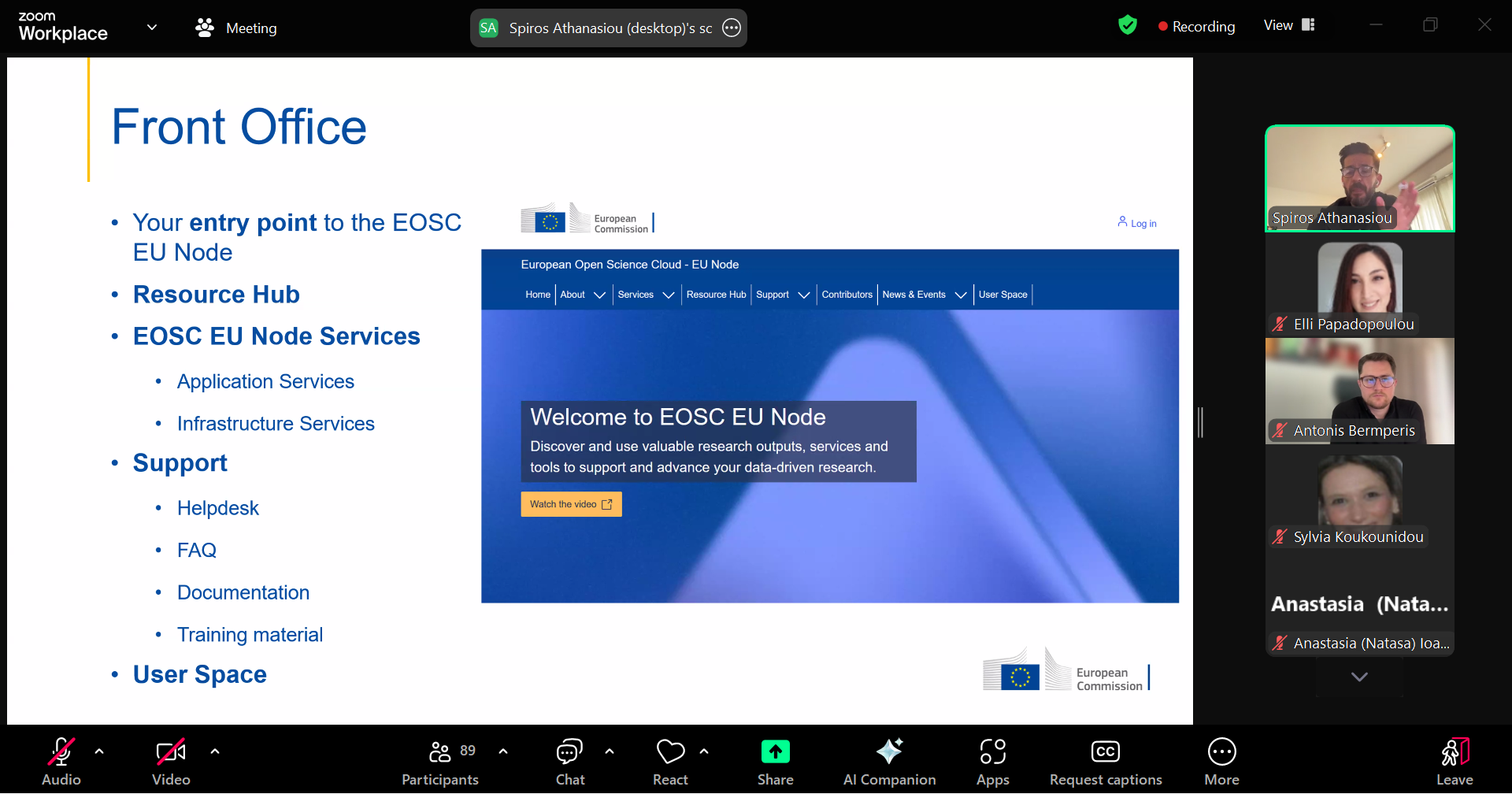Expand the News & Events chevron

pos(961,295)
